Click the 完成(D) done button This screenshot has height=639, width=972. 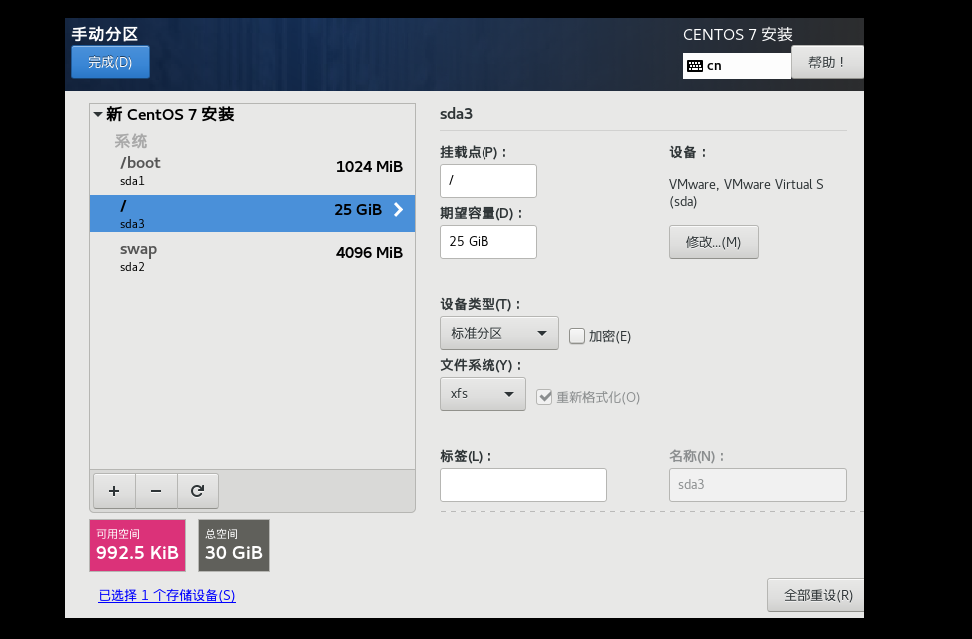point(110,62)
